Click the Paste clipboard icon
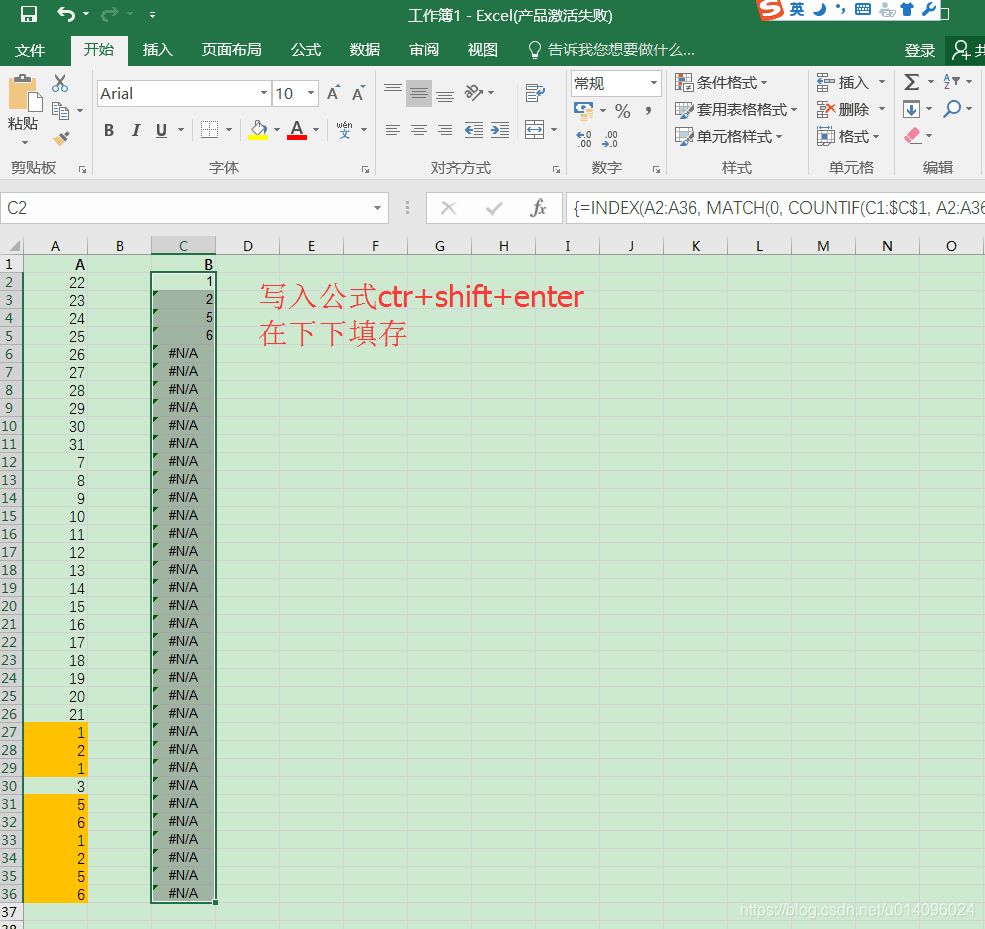The width and height of the screenshot is (985, 929). coord(25,94)
